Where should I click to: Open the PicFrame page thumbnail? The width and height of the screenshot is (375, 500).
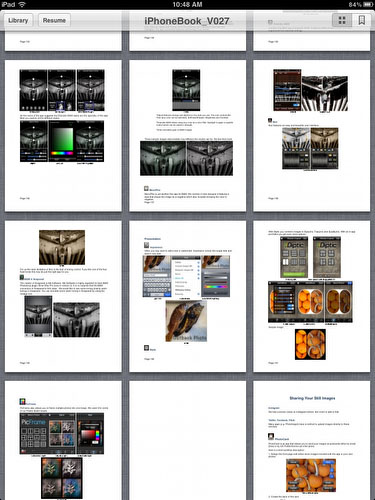[63, 440]
